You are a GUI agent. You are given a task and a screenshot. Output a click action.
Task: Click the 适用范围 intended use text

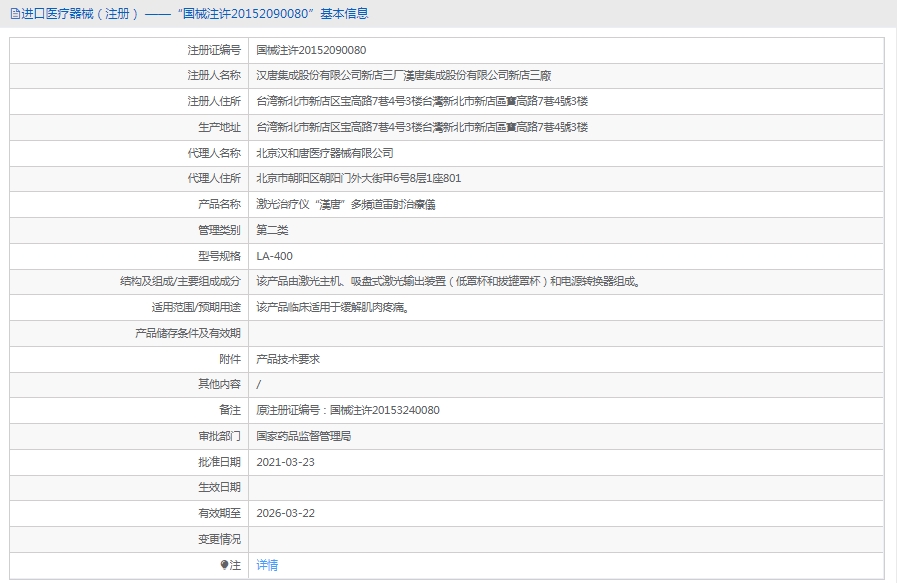point(332,307)
